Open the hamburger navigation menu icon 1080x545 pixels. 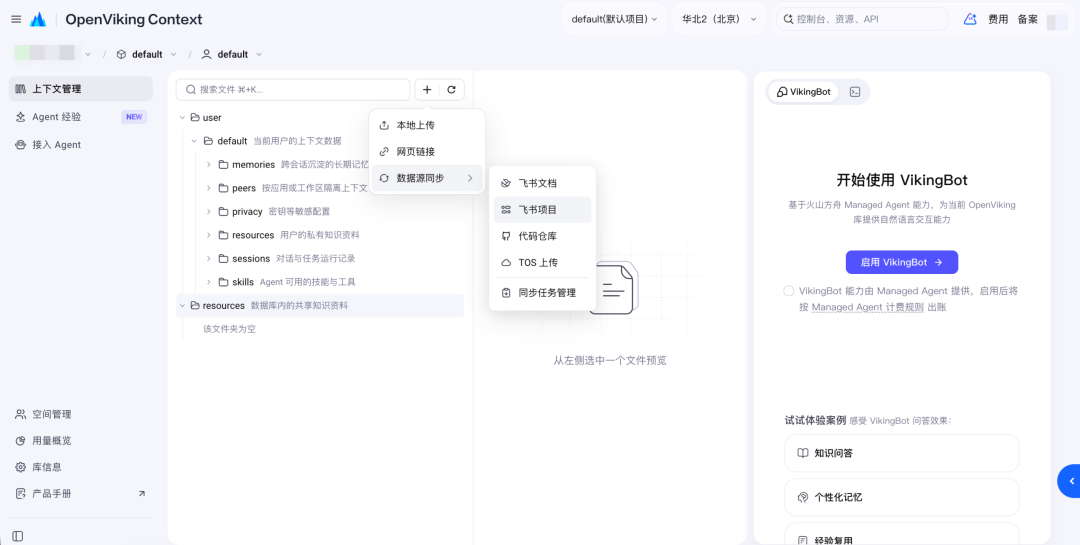tap(16, 19)
